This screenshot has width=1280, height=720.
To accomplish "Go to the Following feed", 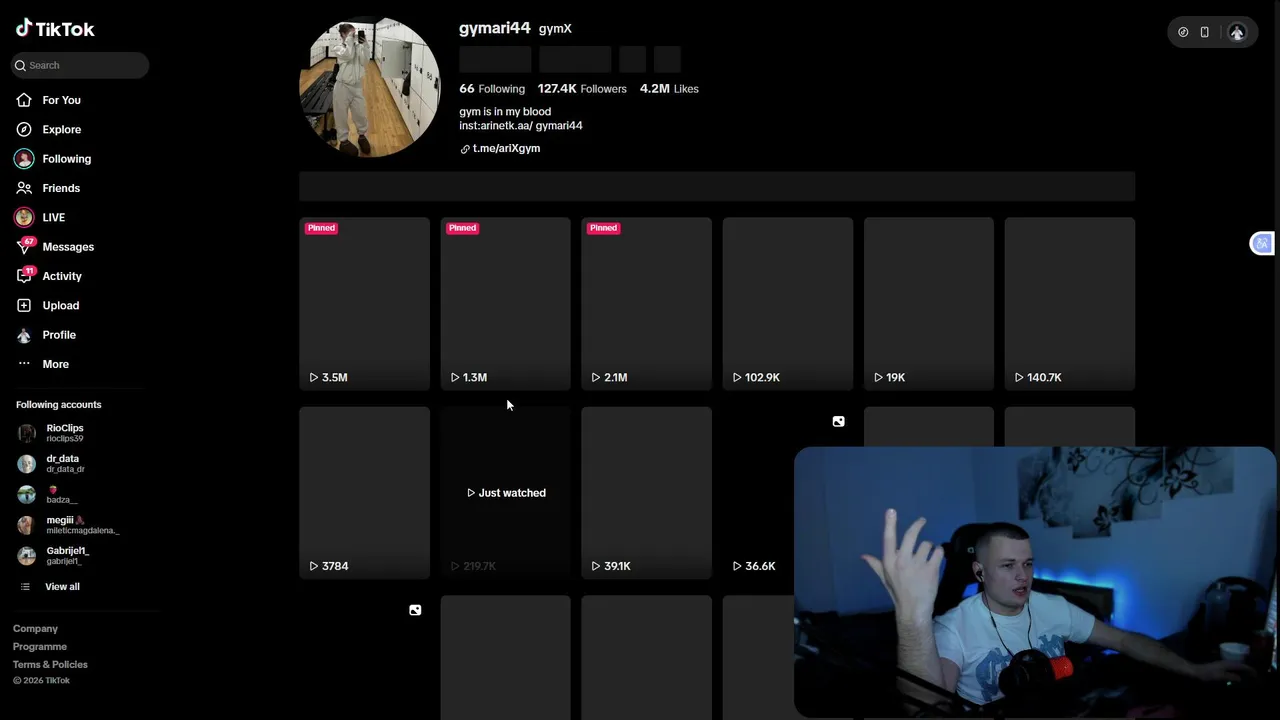I will point(66,159).
